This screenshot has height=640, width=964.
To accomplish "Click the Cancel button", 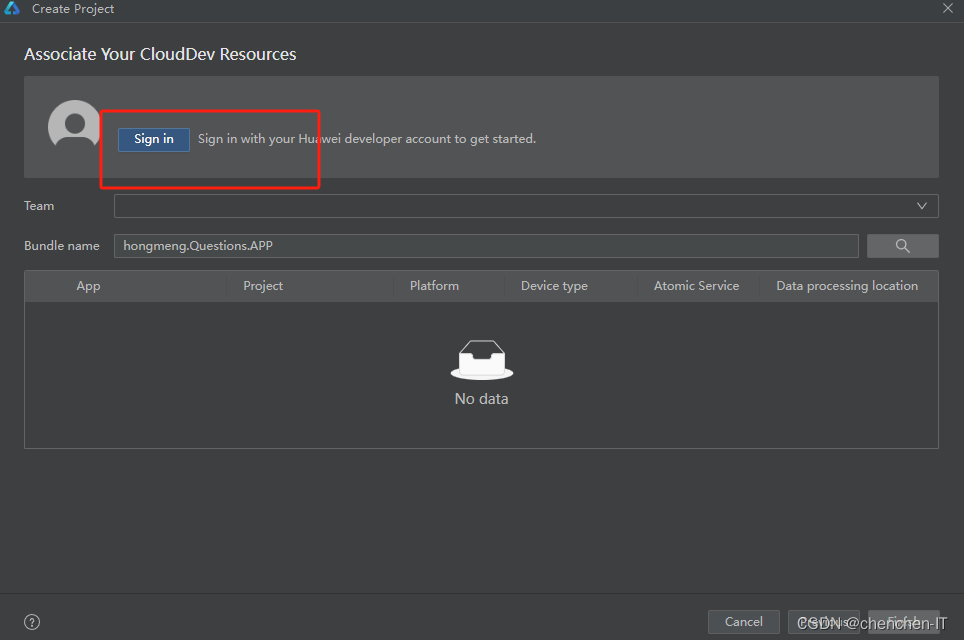I will pos(743,622).
